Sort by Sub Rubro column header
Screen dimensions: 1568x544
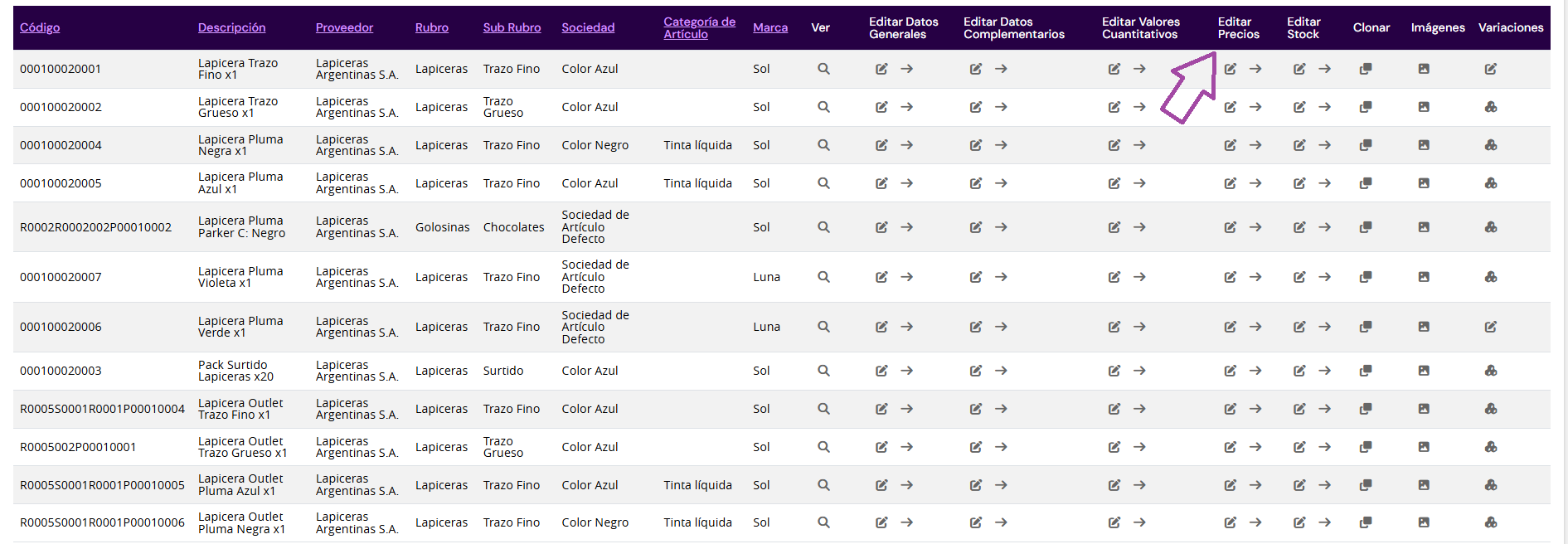512,27
